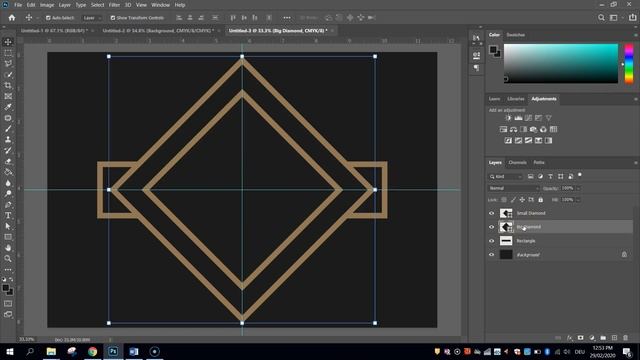Click foreground color swatch in toolbox
Image resolution: width=640 pixels, height=360 pixels.
click(x=5, y=288)
